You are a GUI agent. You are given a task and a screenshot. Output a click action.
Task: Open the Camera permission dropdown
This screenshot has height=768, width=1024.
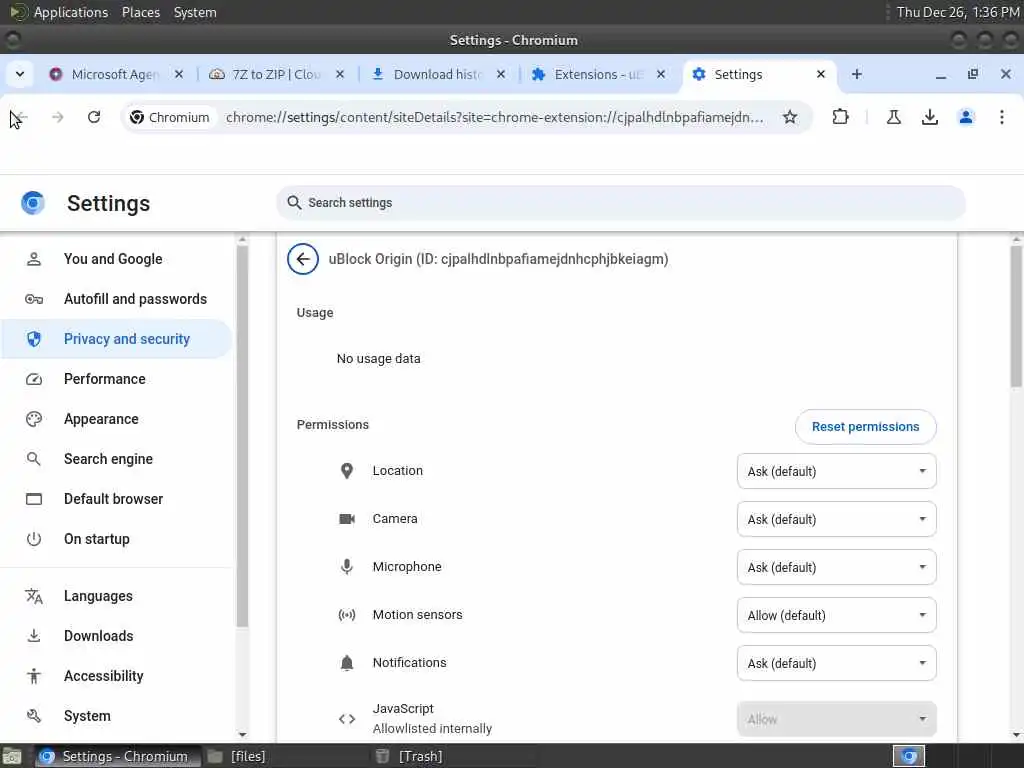point(837,519)
